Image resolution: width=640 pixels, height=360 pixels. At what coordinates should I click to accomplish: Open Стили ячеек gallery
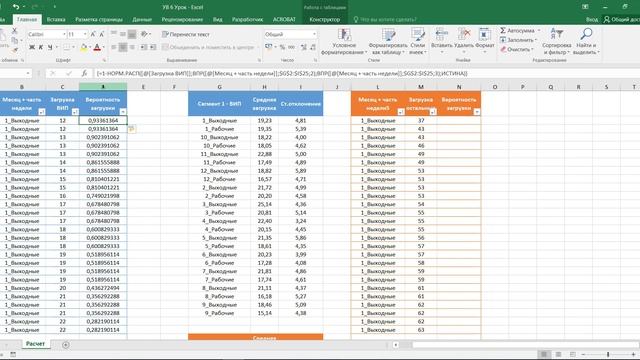[x=418, y=42]
